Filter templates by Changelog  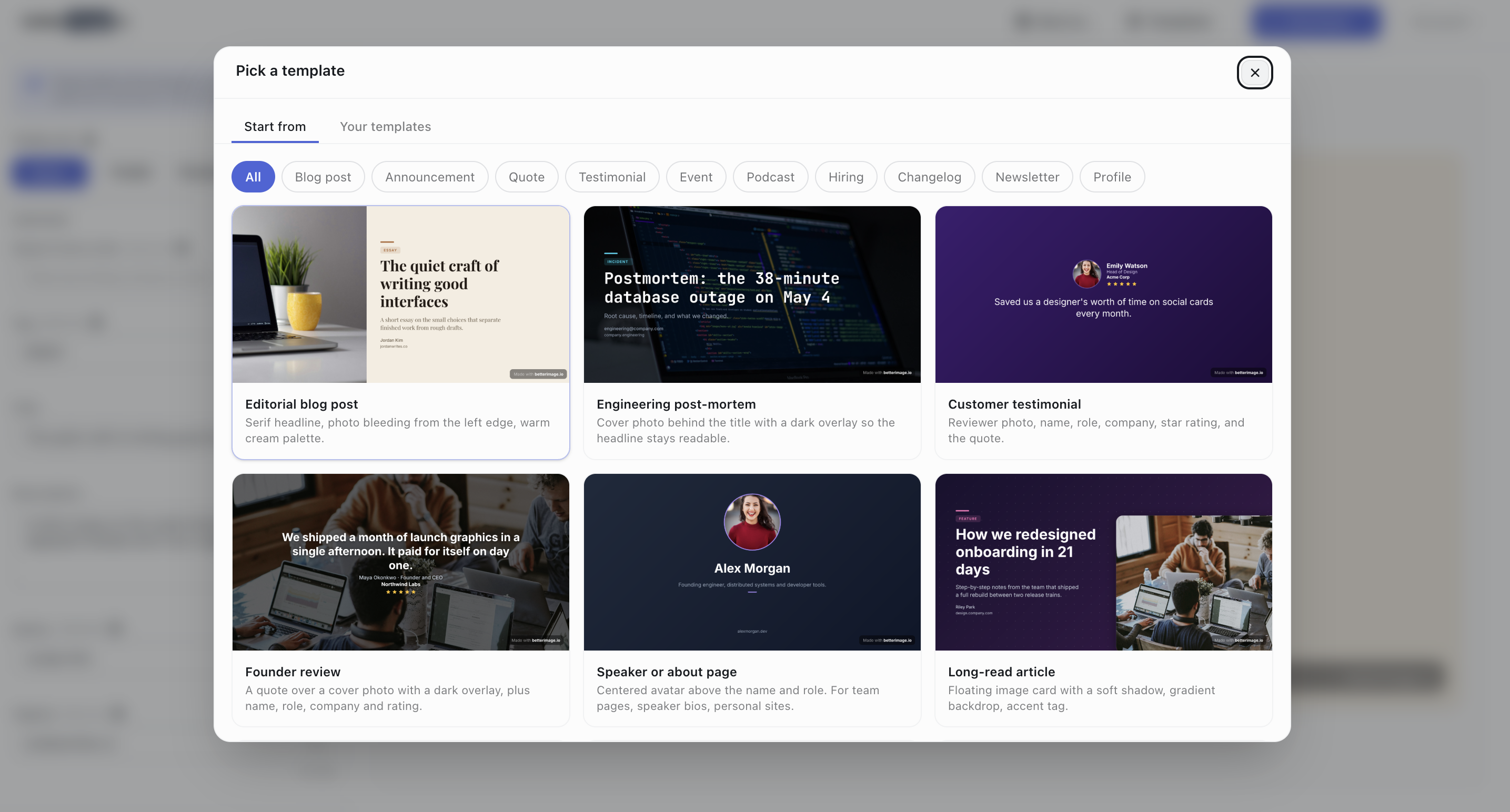pyautogui.click(x=929, y=177)
